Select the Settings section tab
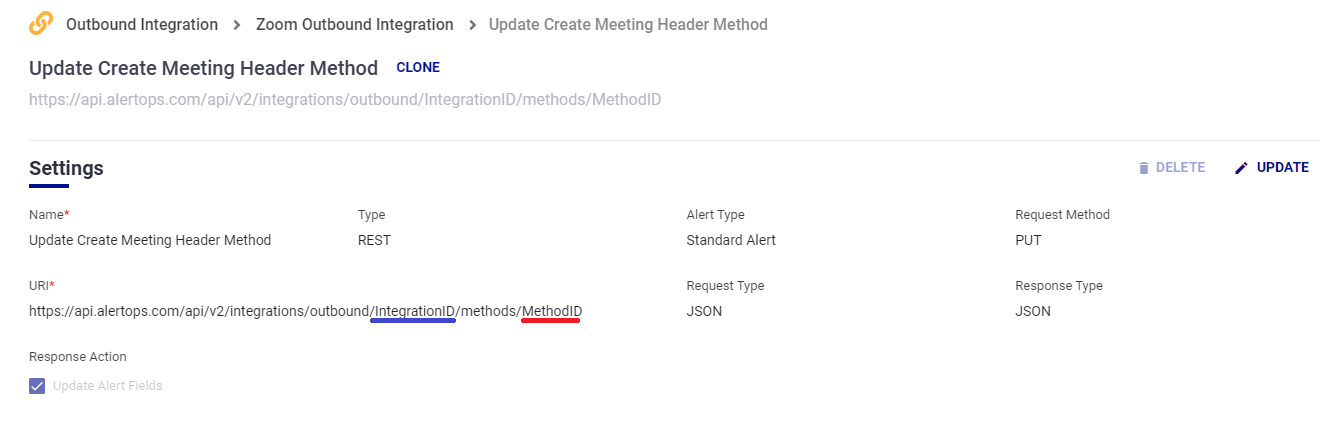The image size is (1342, 422). 66,169
